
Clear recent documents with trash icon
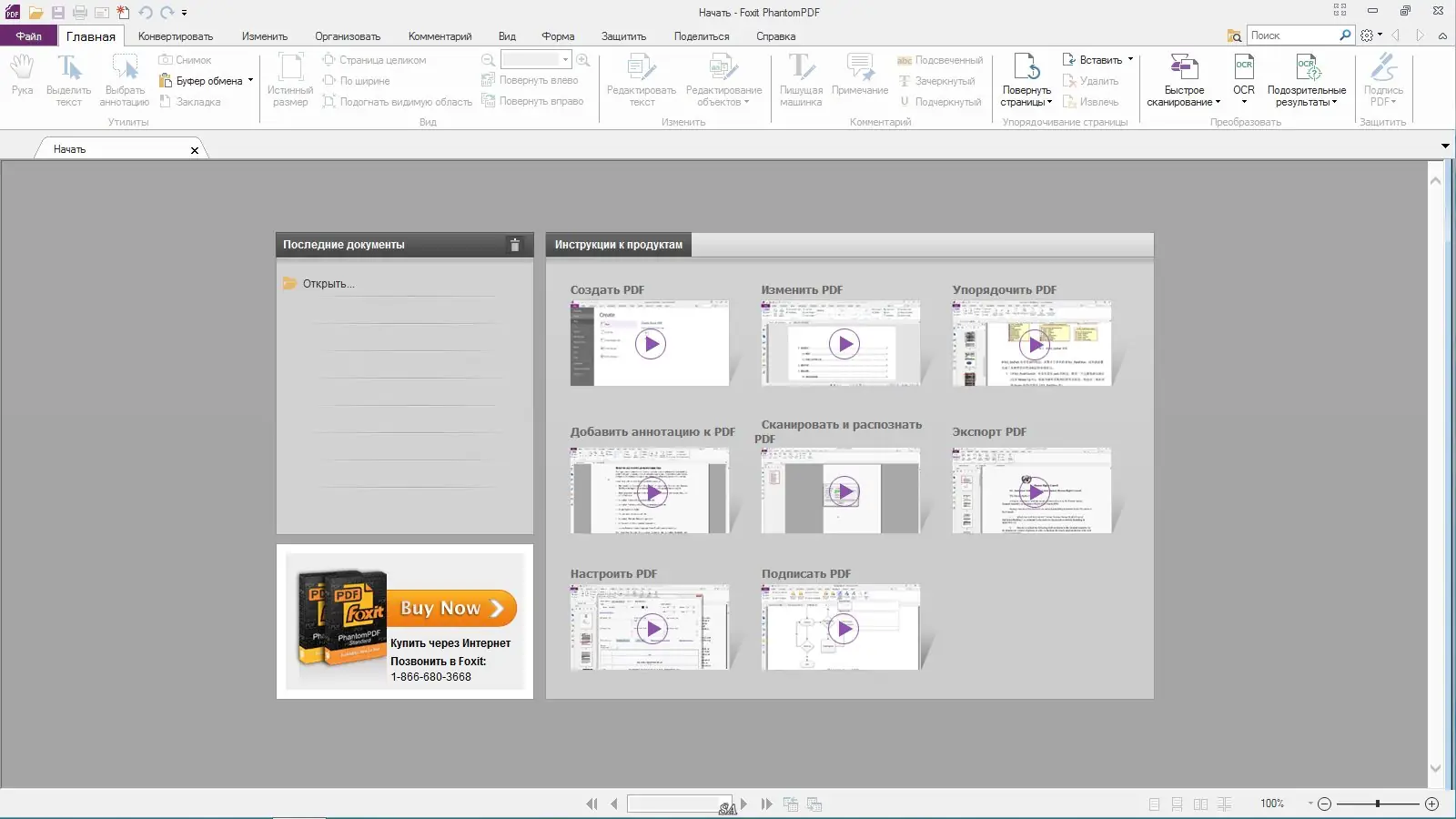[514, 245]
